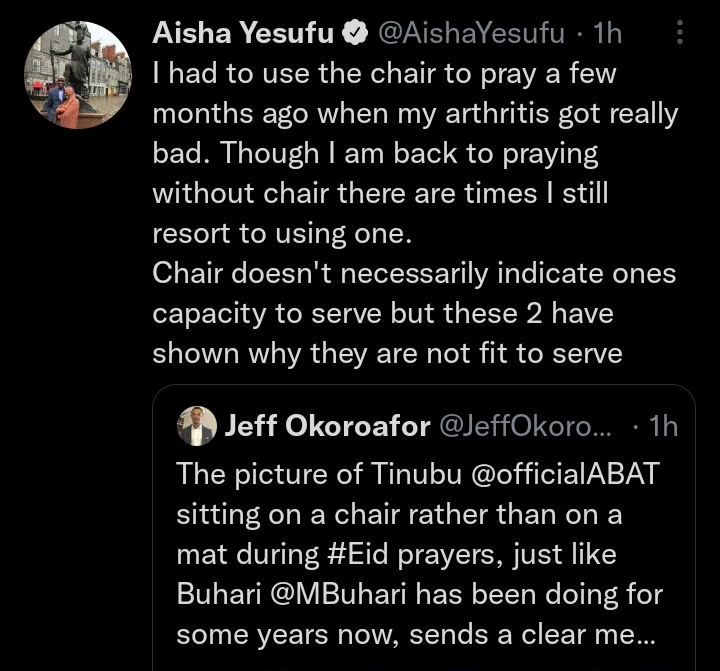Open Aisha Yesufu's profile picture

[x=78, y=75]
